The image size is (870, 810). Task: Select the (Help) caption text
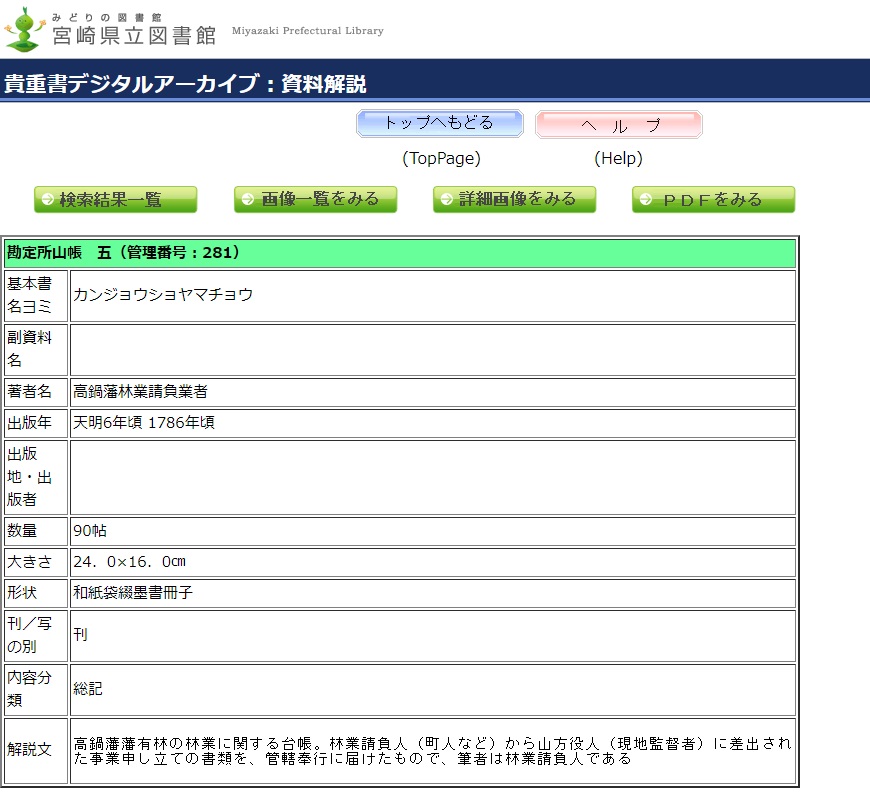[x=618, y=159]
